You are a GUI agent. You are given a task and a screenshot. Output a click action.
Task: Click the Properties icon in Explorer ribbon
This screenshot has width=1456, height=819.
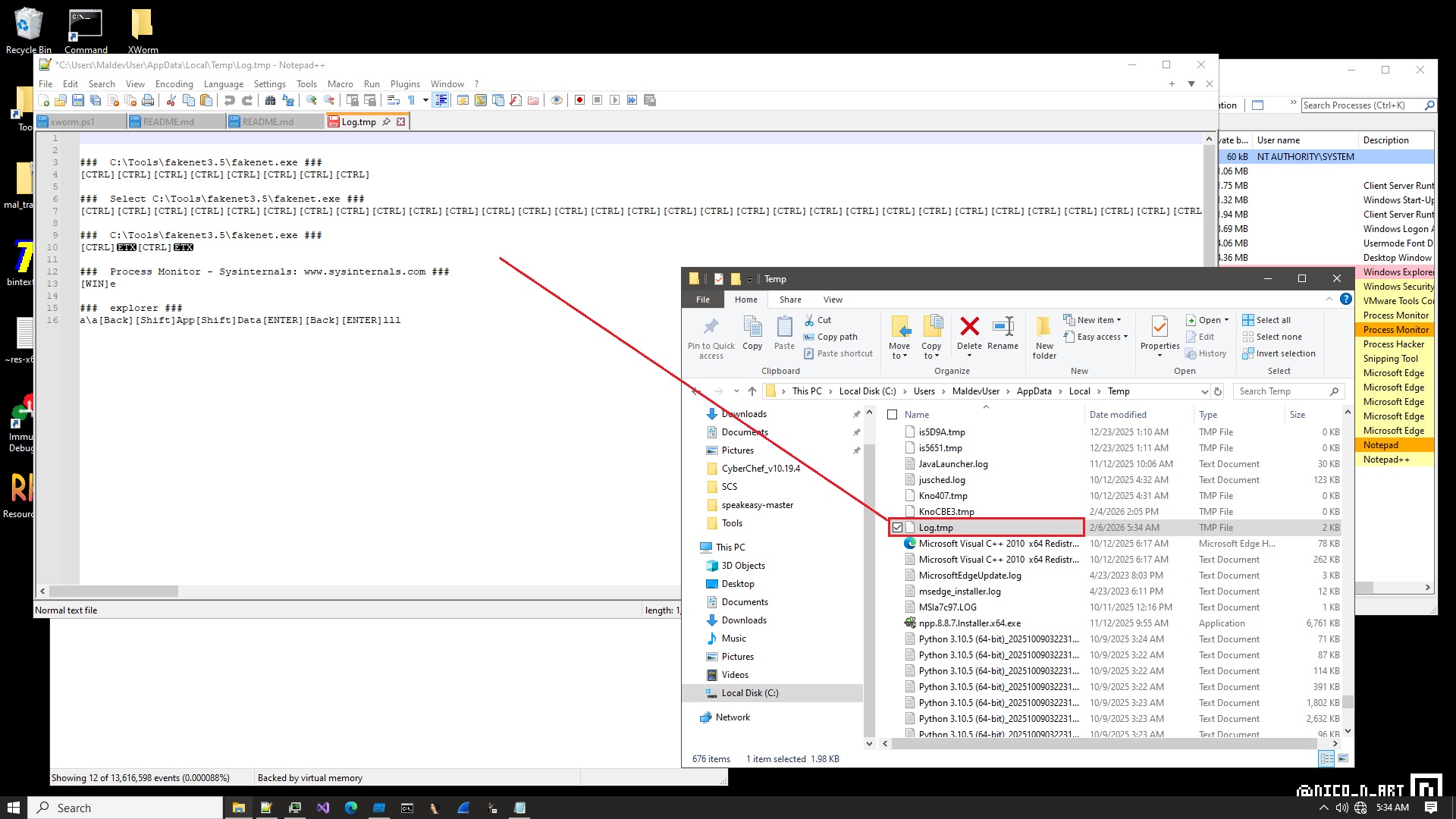click(1159, 327)
